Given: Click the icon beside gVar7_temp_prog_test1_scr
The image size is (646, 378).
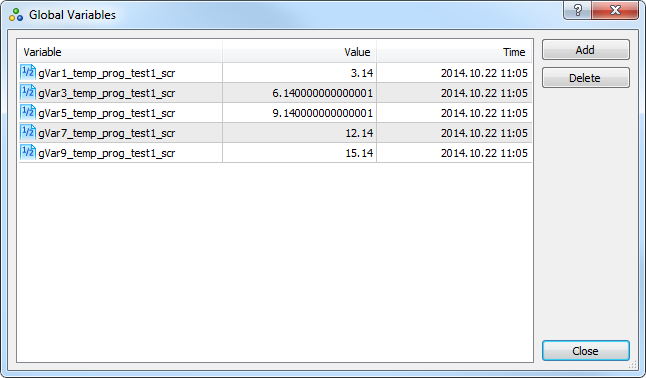Looking at the screenshot, I should 28,132.
